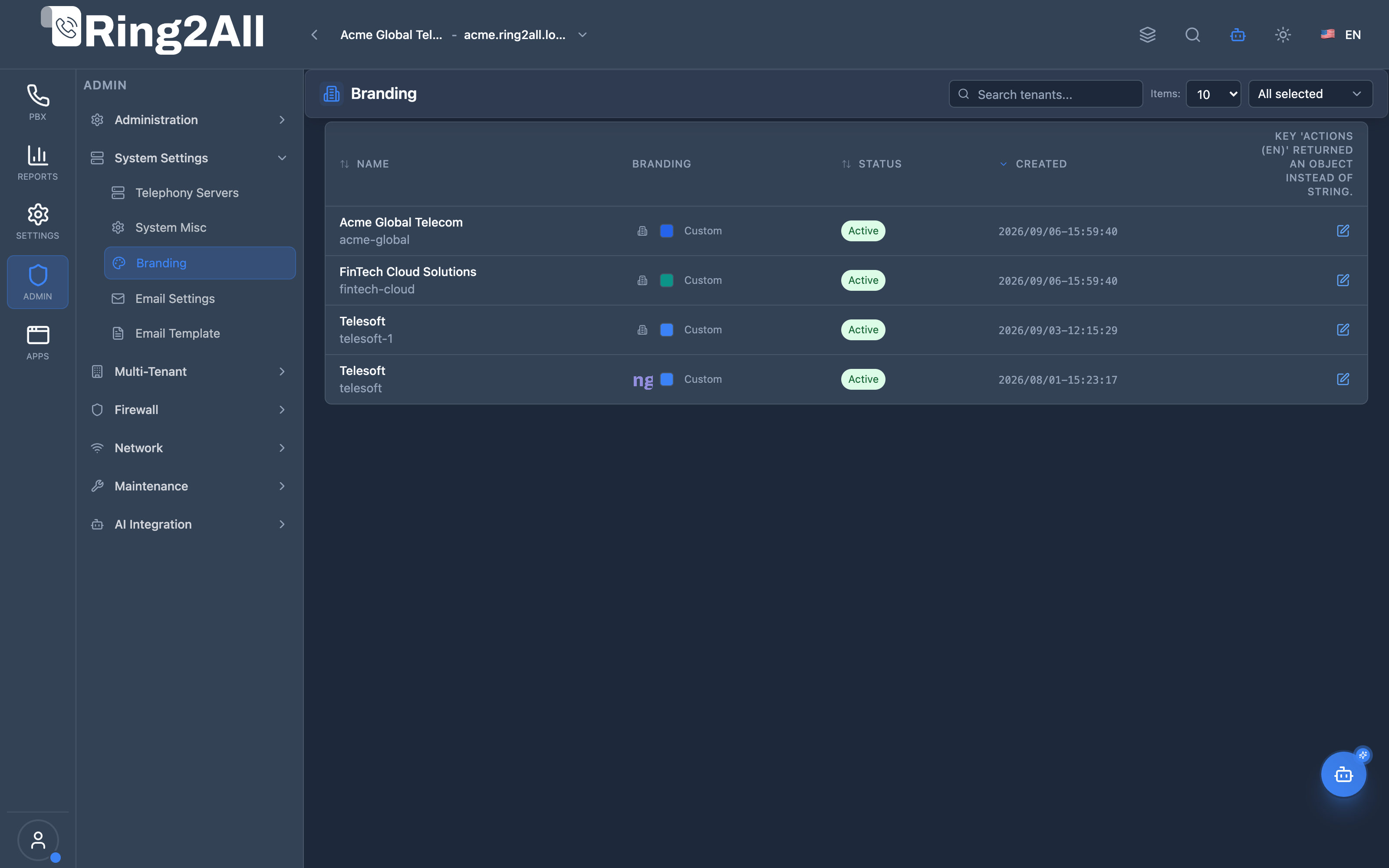This screenshot has height=868, width=1389.
Task: Expand the Network menu
Action: point(188,448)
